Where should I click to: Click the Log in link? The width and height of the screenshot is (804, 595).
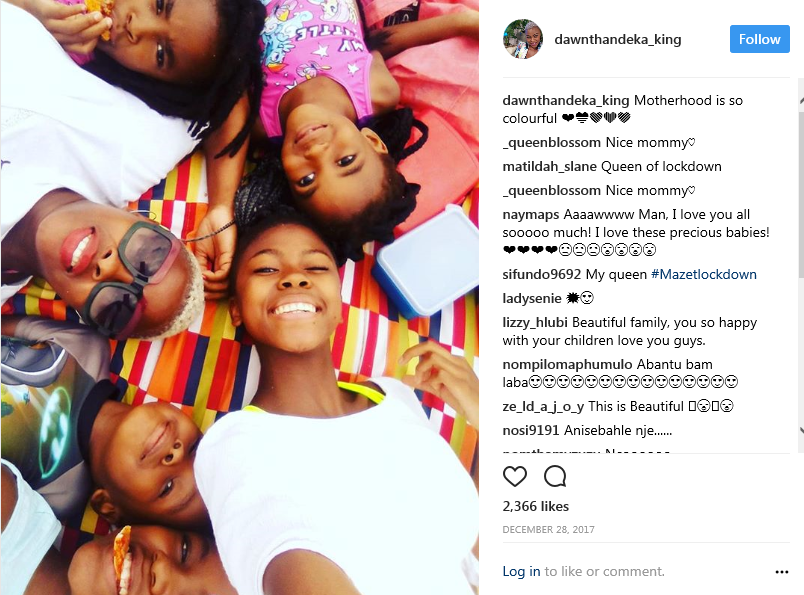[x=521, y=571]
